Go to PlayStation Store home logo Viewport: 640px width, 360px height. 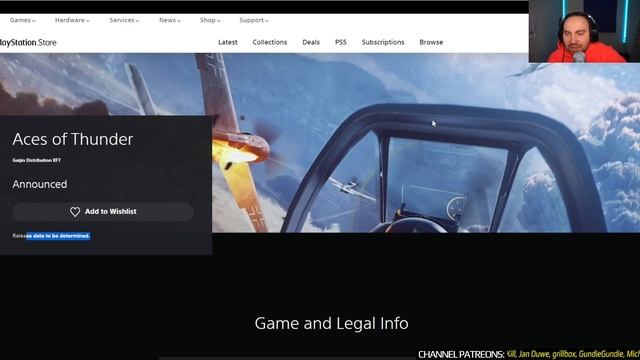(28, 42)
